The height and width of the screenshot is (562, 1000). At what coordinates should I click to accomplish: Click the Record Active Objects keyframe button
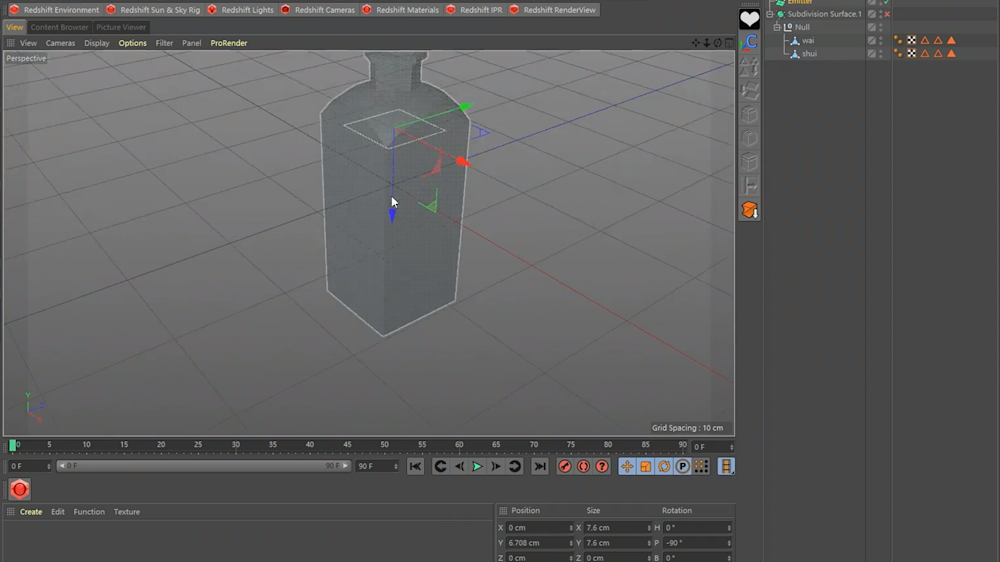point(565,466)
